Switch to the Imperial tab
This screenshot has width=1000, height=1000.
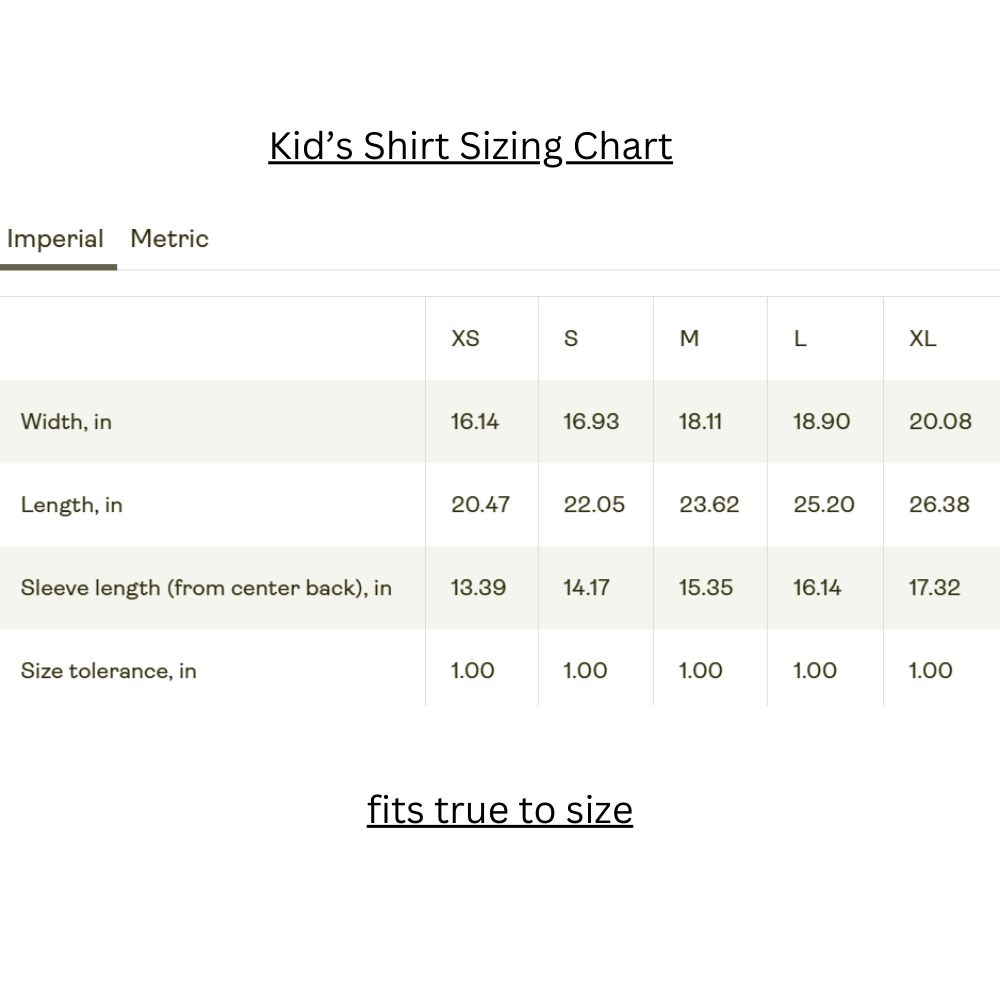(x=55, y=239)
